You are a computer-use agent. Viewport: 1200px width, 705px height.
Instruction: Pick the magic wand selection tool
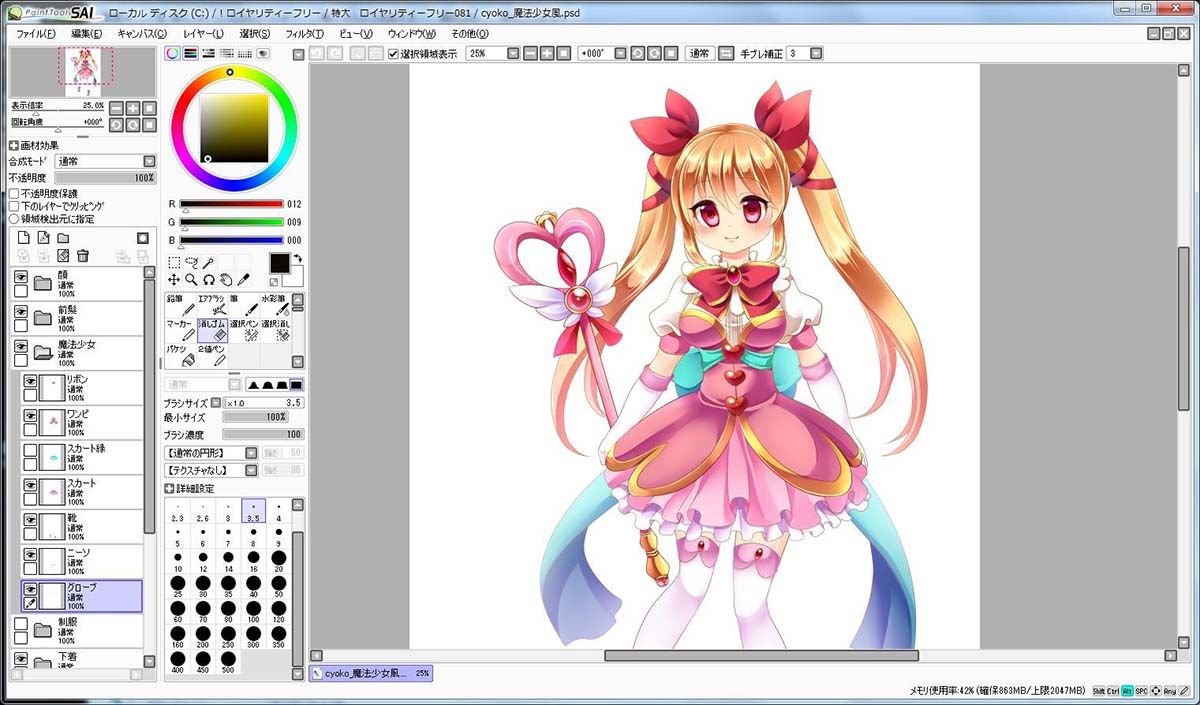point(209,263)
